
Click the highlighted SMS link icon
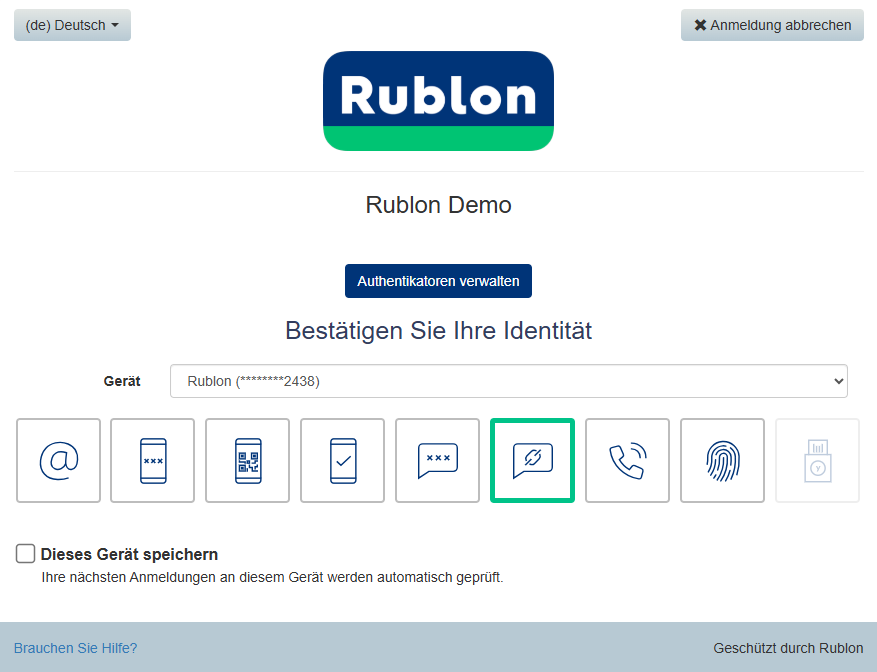(x=532, y=460)
